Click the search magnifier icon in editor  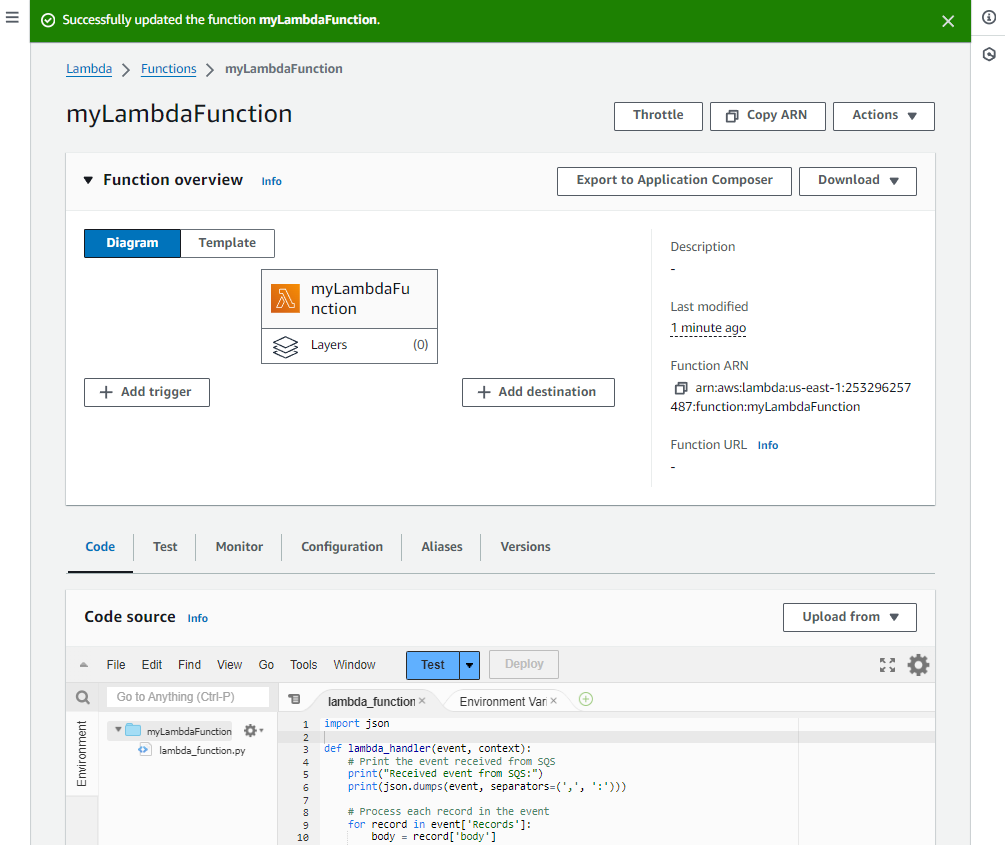point(83,697)
